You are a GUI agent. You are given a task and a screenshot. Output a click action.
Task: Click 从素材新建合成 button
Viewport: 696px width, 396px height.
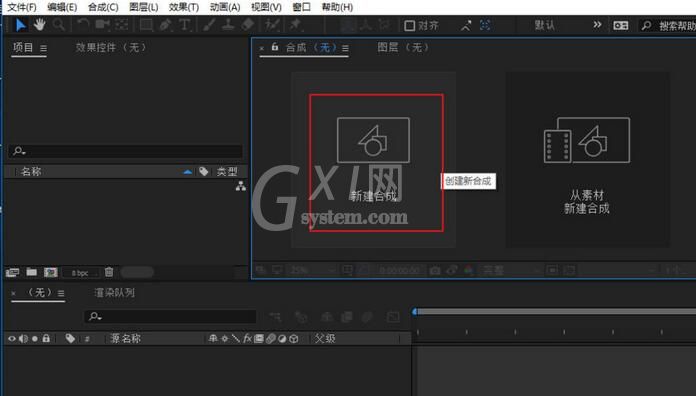(x=588, y=160)
